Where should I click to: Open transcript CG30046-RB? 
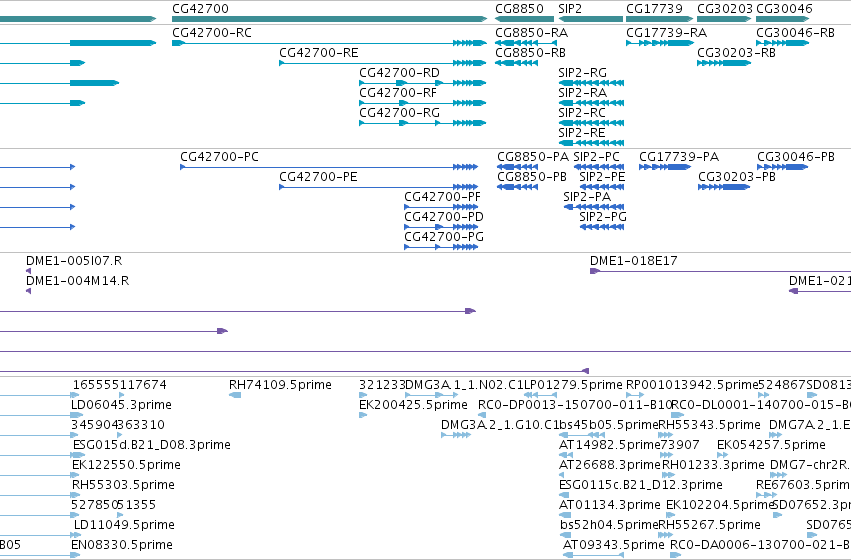(782, 43)
